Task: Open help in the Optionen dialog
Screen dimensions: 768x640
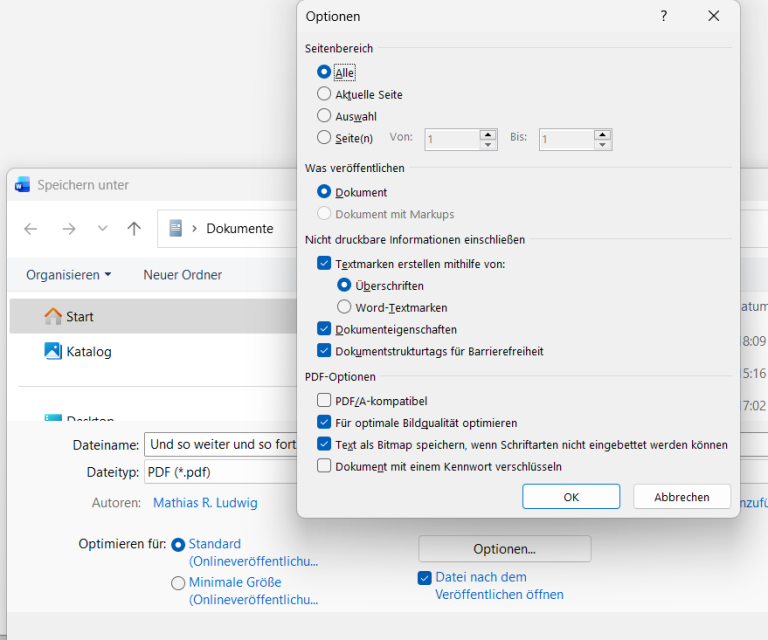Action: point(664,16)
